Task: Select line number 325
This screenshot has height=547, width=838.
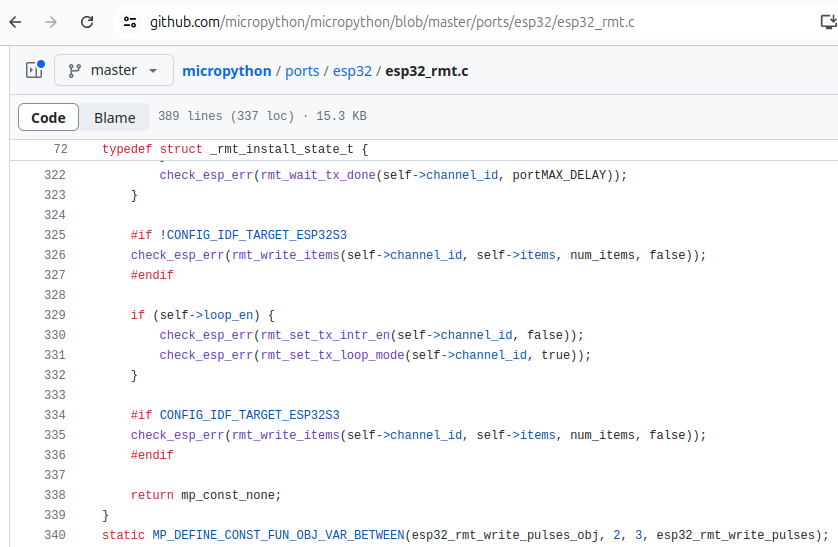Action: pos(55,235)
